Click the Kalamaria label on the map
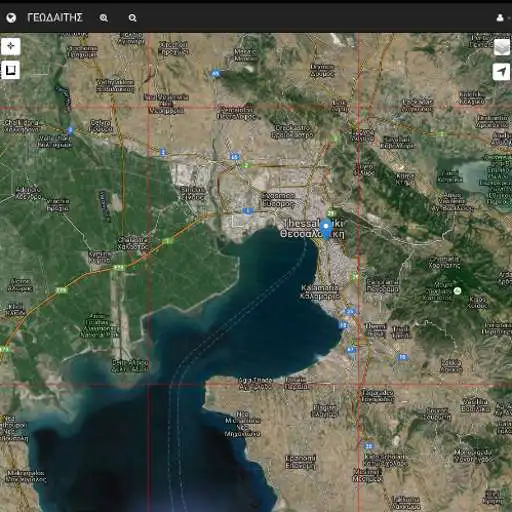The image size is (512, 512). 319,292
